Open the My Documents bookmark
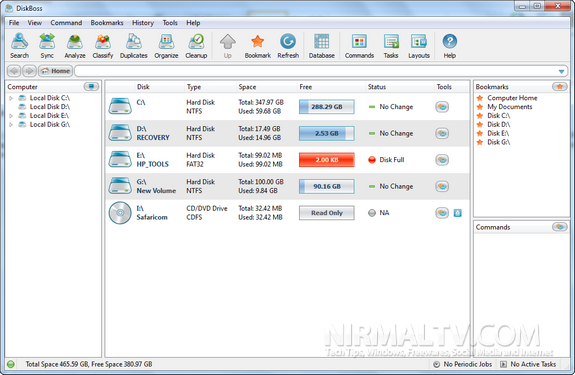 pos(509,107)
